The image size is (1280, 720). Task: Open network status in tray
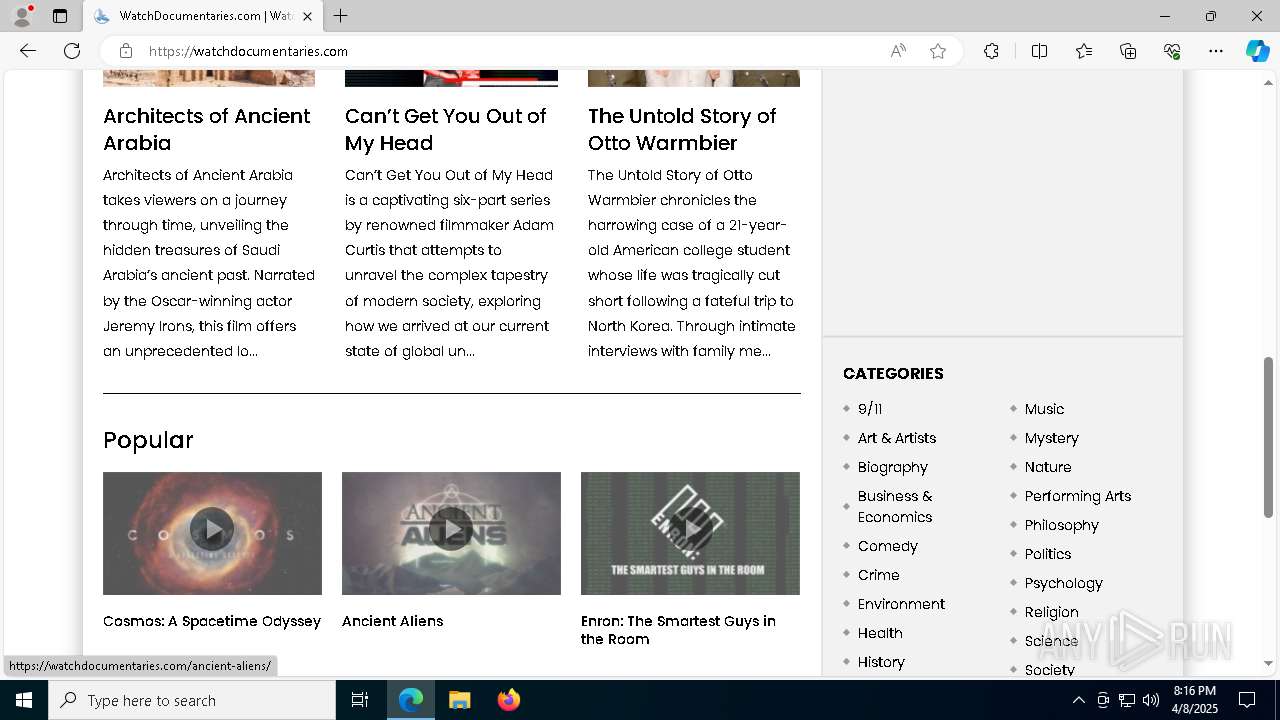(1127, 700)
